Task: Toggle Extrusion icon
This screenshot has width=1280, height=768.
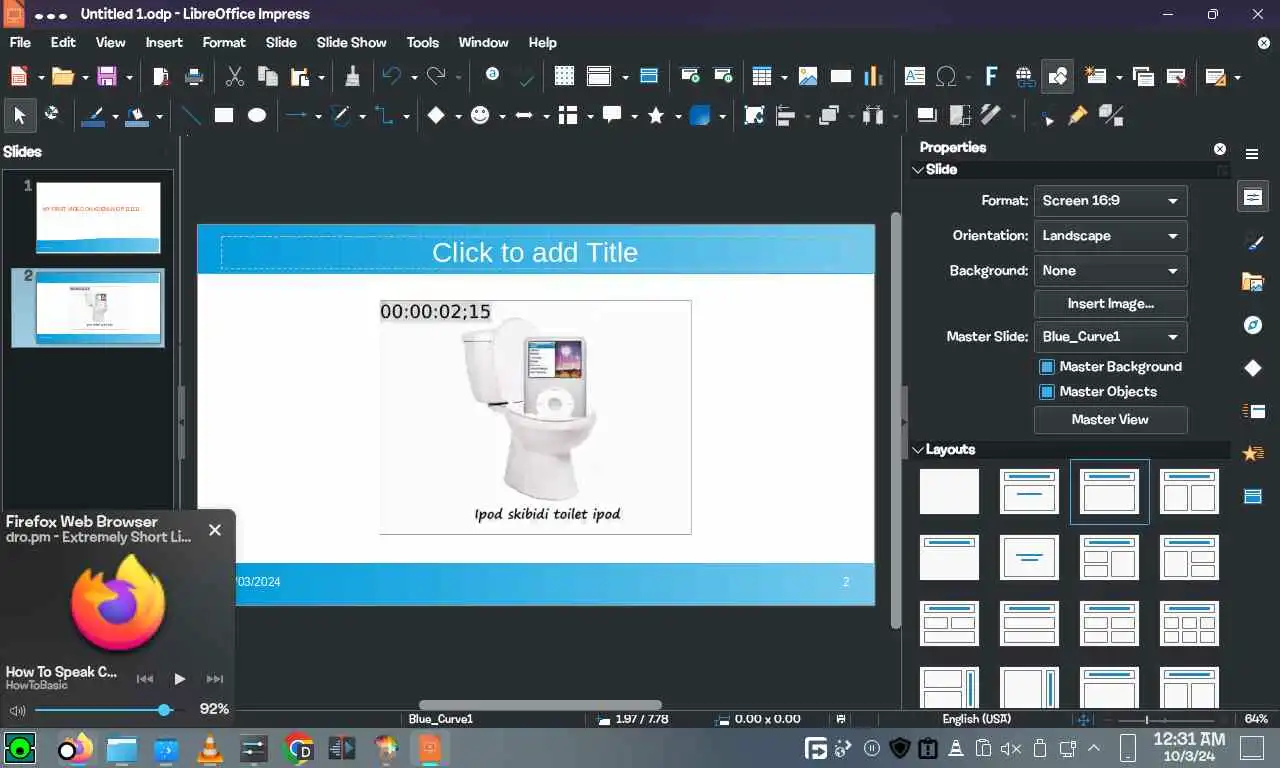Action: pyautogui.click(x=1111, y=116)
